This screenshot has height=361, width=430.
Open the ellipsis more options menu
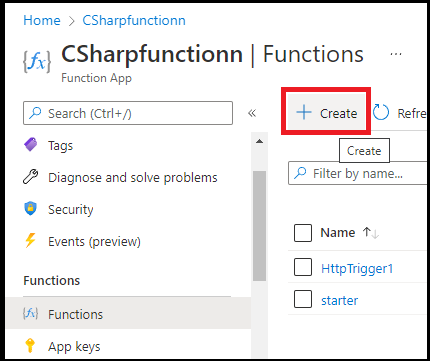point(396,54)
